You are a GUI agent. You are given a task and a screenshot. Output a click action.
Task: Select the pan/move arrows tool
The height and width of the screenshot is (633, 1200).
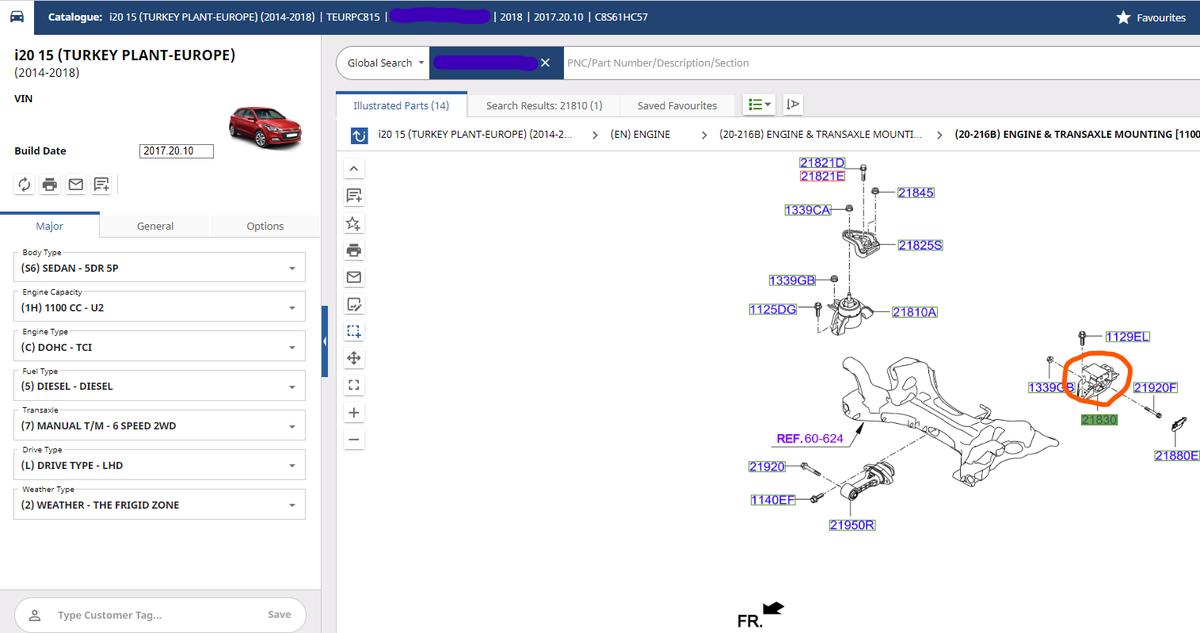[353, 358]
